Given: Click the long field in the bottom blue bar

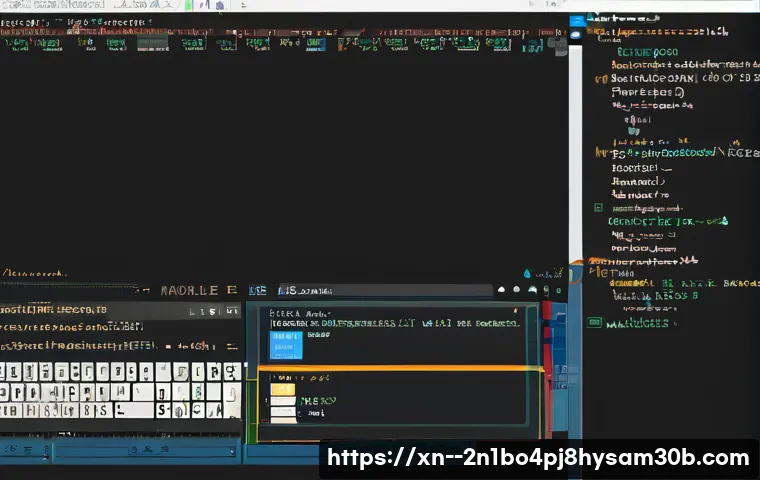Looking at the screenshot, I should 144,450.
